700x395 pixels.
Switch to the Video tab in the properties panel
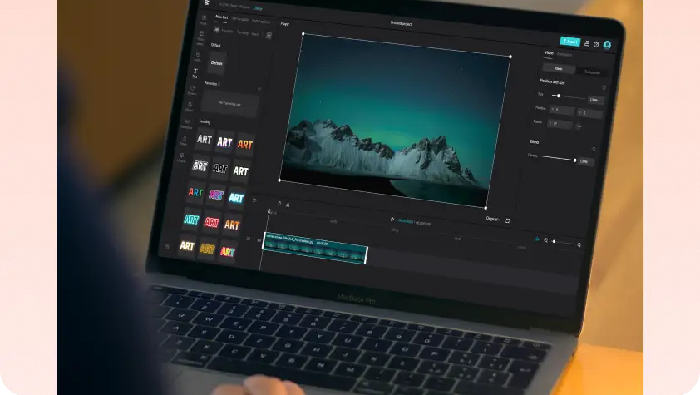pyautogui.click(x=549, y=53)
